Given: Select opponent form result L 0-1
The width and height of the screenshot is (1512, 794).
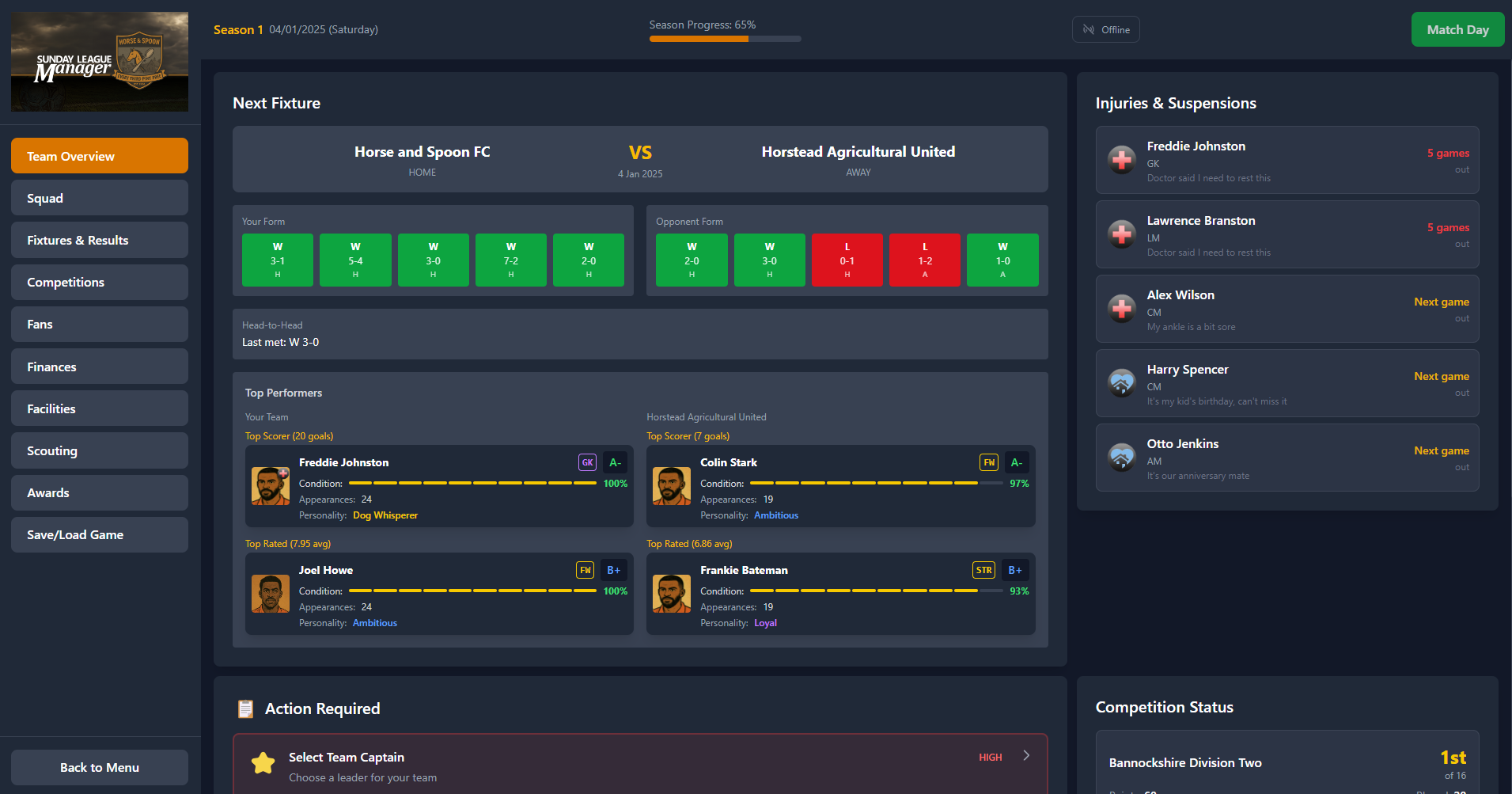Looking at the screenshot, I should tap(847, 260).
